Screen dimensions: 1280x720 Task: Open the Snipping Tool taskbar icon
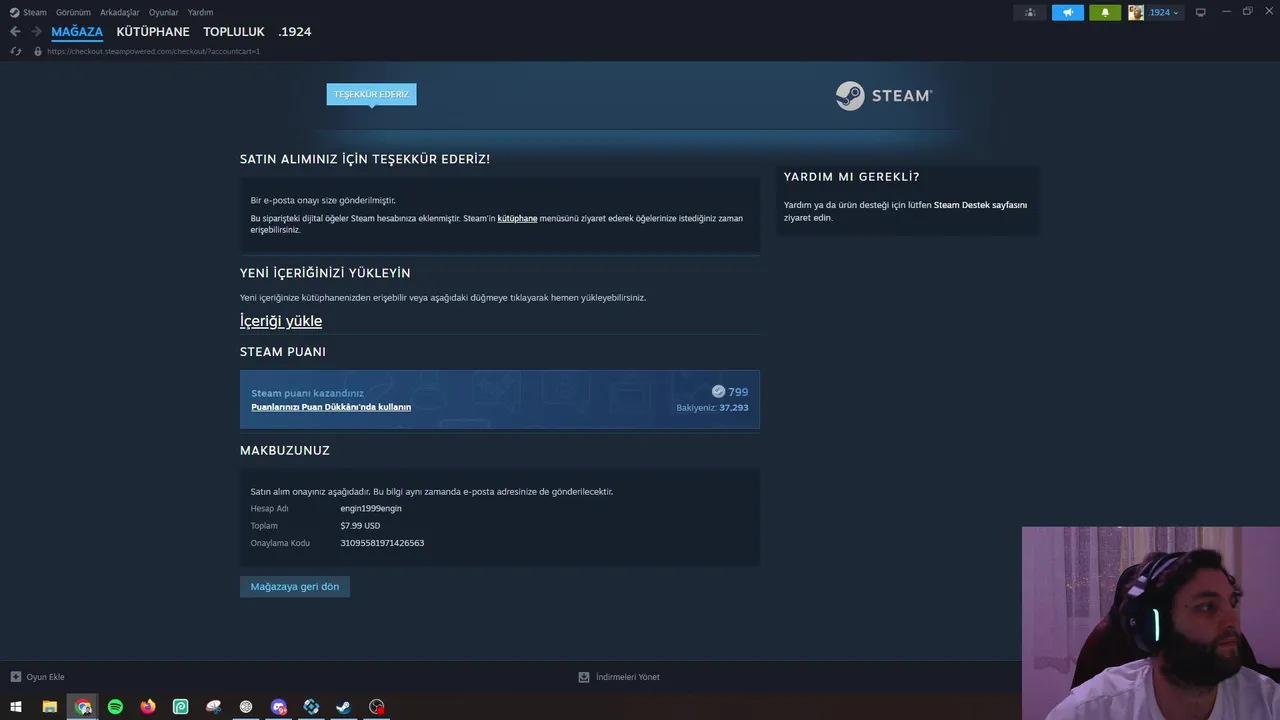213,707
